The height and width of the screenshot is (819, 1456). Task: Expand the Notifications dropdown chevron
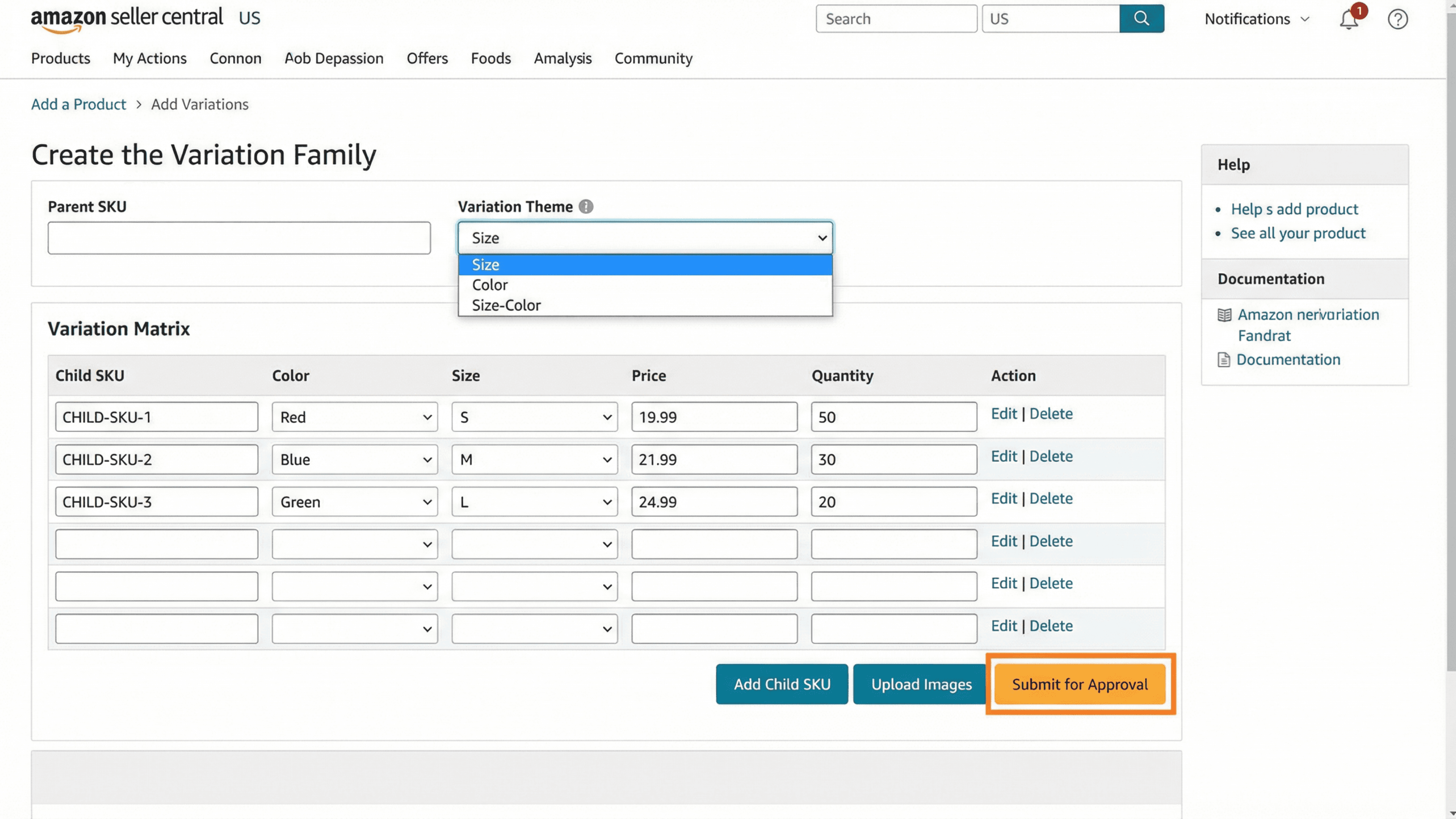(1304, 19)
